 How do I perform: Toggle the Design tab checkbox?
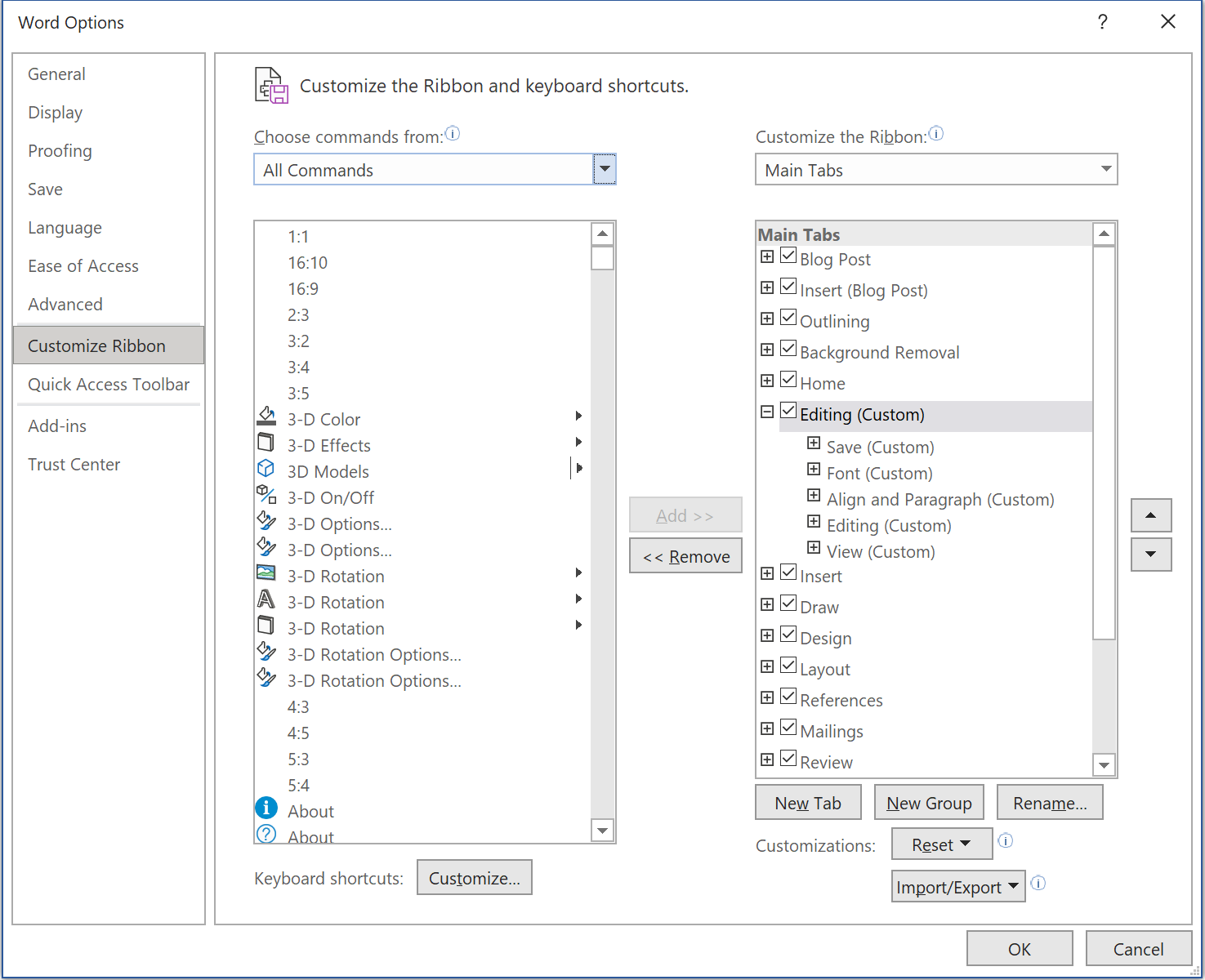click(x=788, y=635)
